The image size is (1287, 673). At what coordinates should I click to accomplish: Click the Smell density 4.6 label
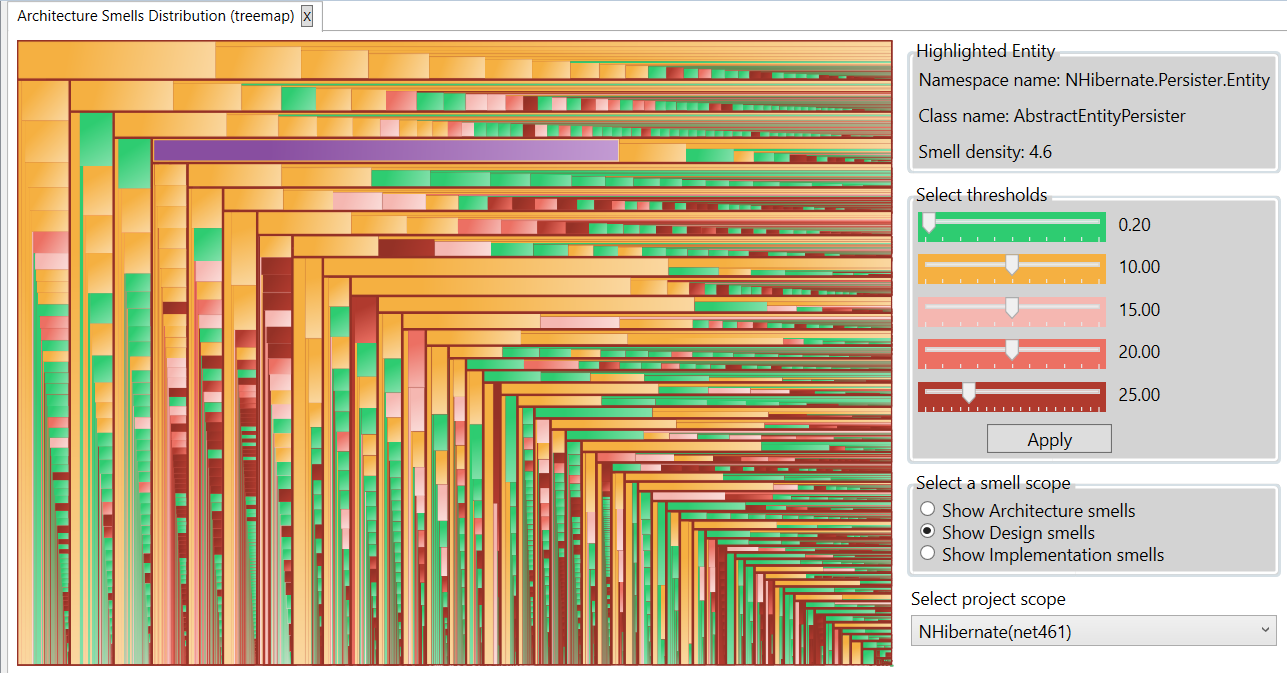[x=985, y=152]
